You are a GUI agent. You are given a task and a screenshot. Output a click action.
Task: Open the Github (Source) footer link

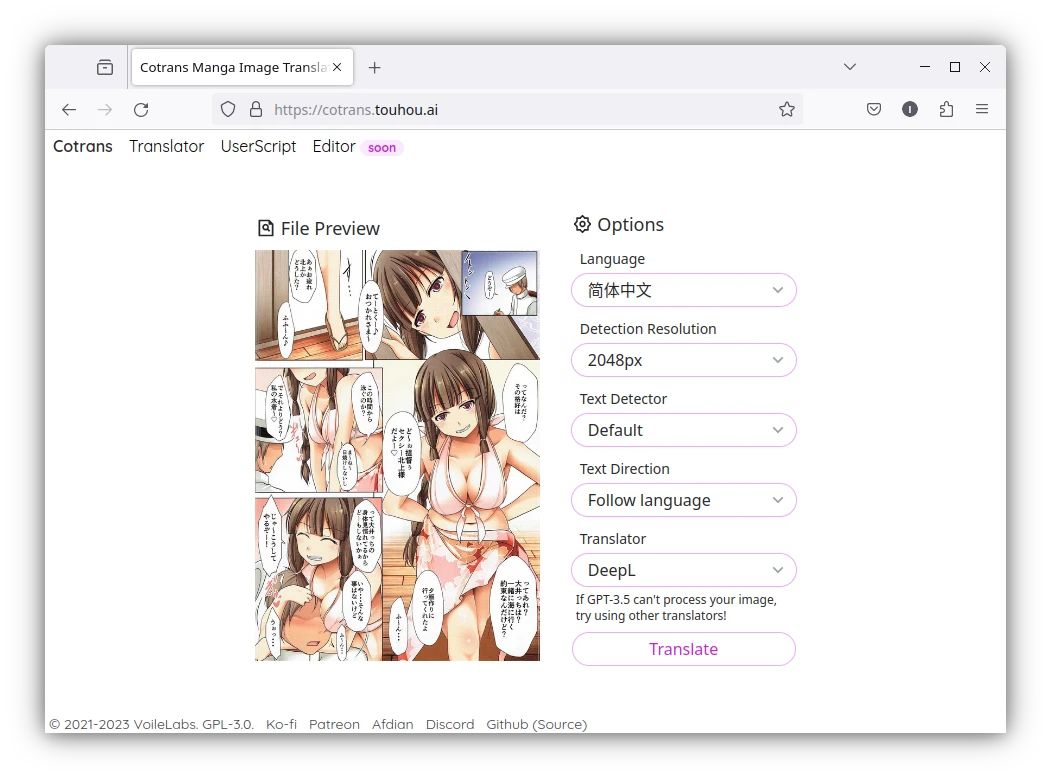[536, 724]
